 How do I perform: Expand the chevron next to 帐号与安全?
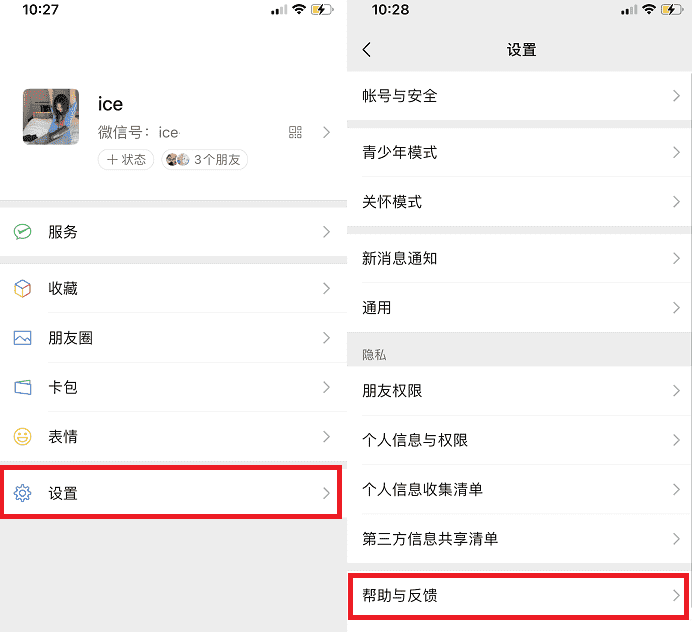pyautogui.click(x=676, y=96)
